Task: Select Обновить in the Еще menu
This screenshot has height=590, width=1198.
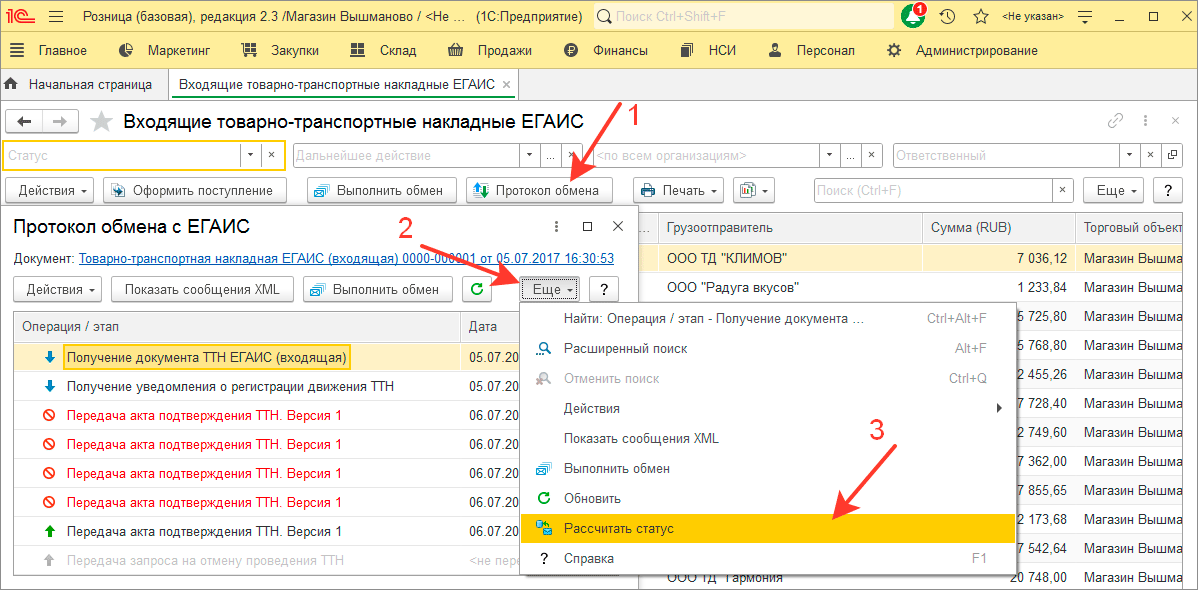Action: click(768, 498)
